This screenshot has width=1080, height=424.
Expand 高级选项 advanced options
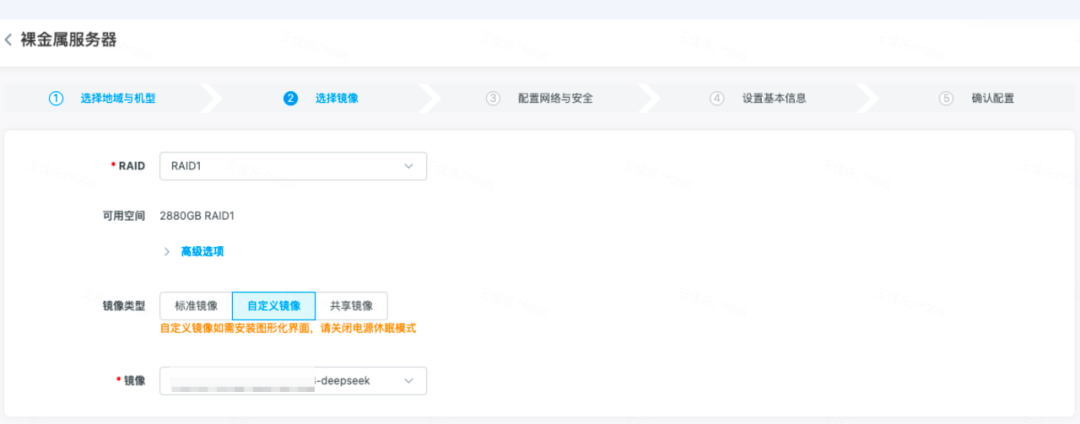point(201,251)
